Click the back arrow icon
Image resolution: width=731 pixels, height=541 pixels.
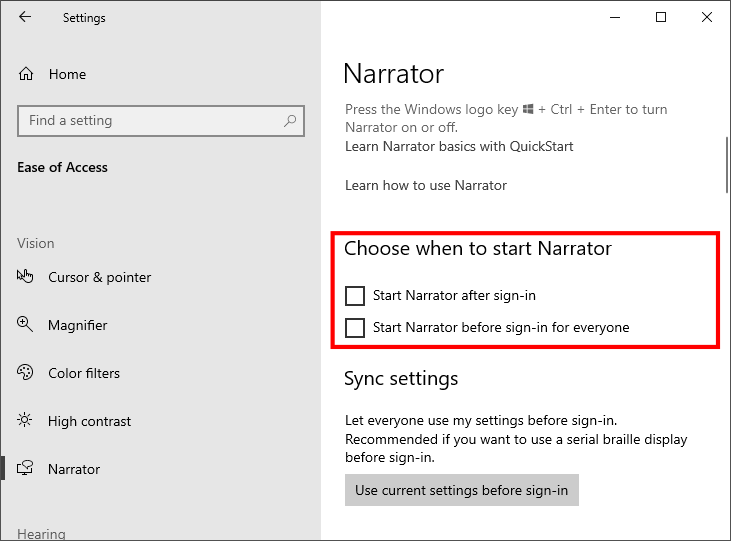(x=25, y=17)
